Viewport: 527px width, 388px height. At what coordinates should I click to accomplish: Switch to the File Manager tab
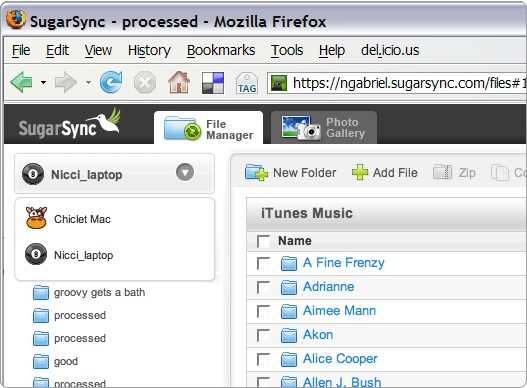click(208, 128)
